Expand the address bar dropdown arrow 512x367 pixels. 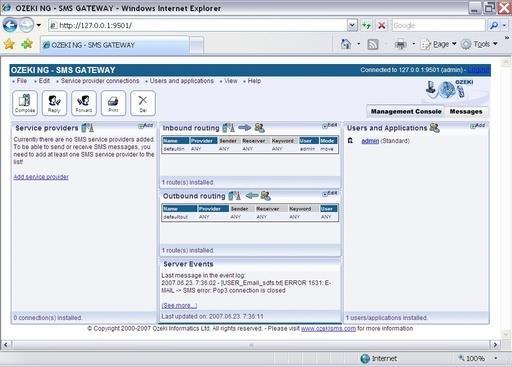[352, 25]
